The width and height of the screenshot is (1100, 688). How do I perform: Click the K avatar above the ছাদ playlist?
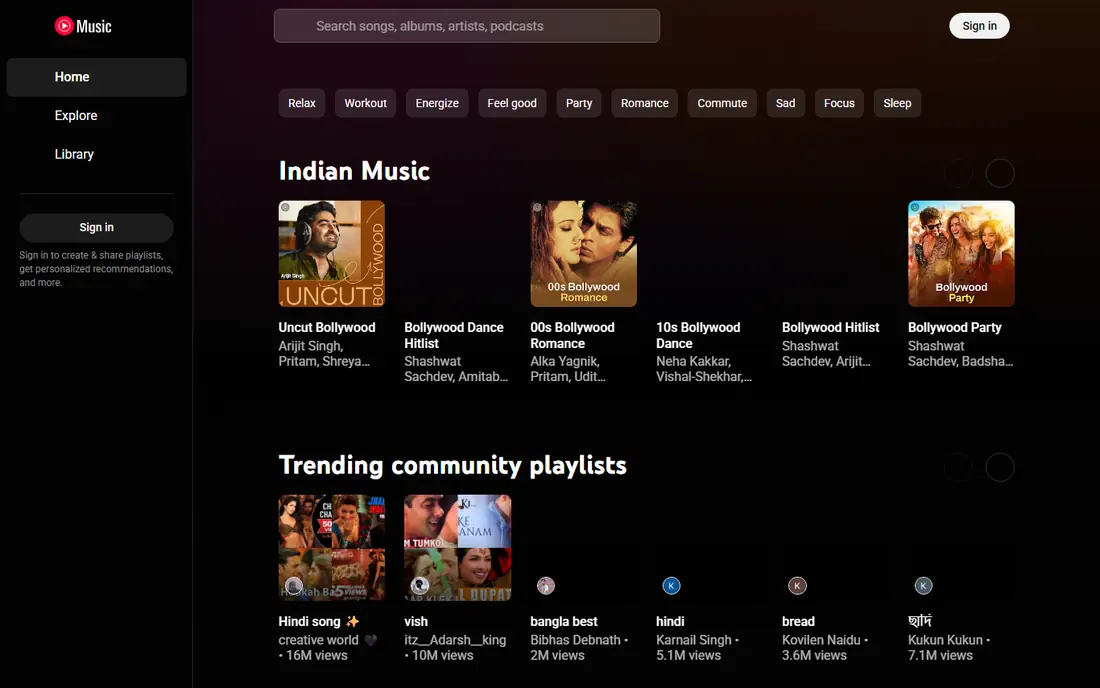923,586
